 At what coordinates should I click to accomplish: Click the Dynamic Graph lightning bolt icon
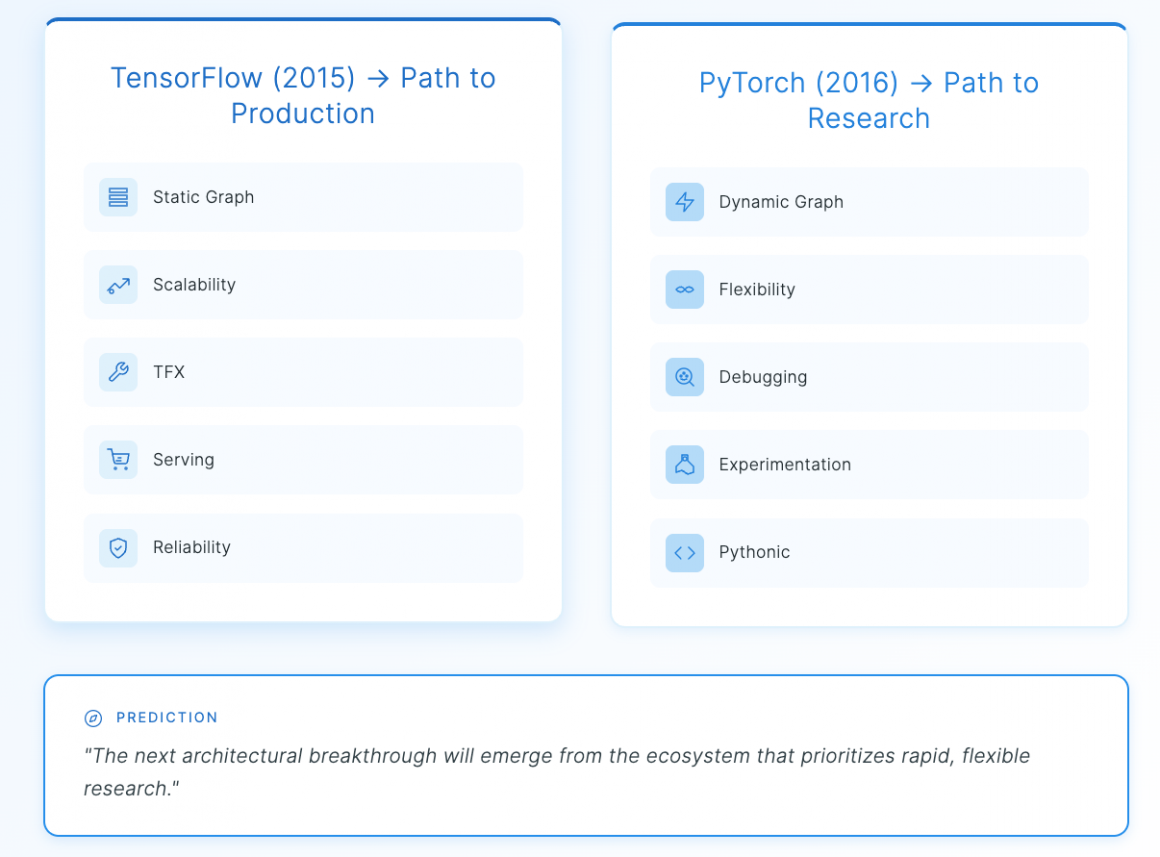pos(685,202)
